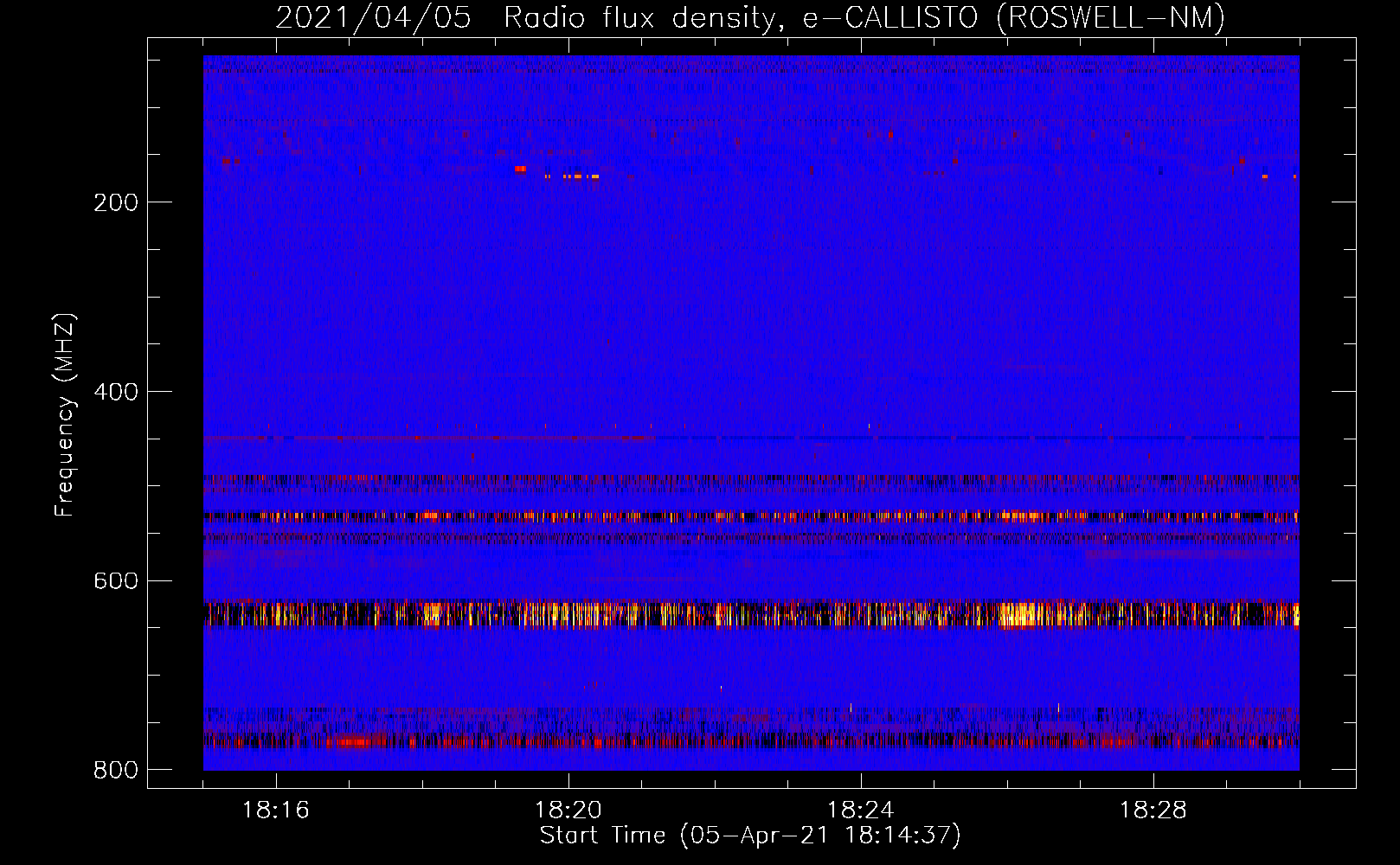1400x865 pixels.
Task: Click the 600 frequency tick label
Action: coord(116,580)
